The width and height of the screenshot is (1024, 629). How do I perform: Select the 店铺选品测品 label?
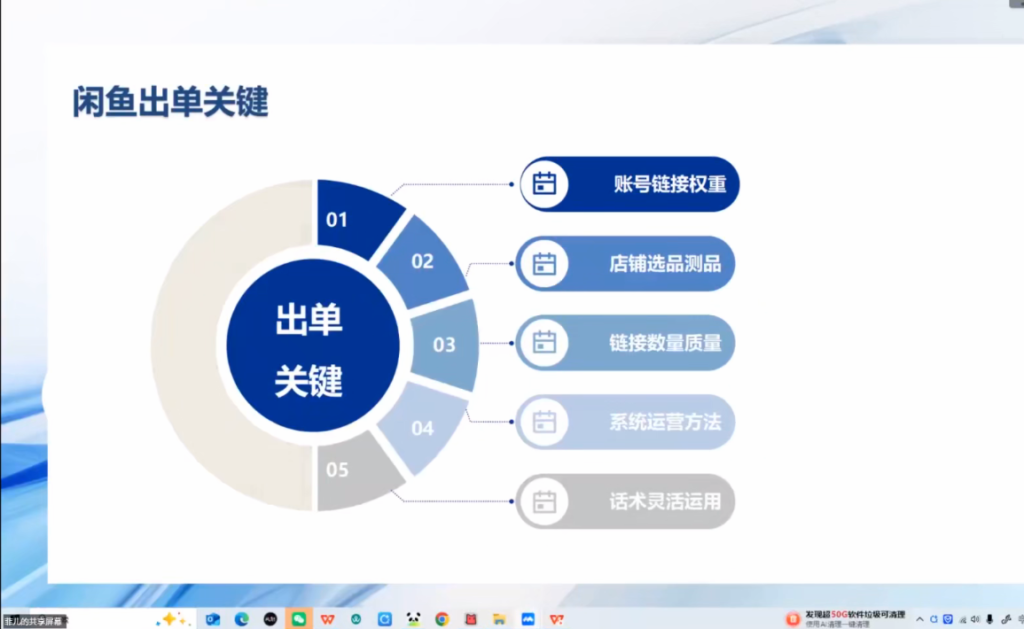tap(665, 264)
